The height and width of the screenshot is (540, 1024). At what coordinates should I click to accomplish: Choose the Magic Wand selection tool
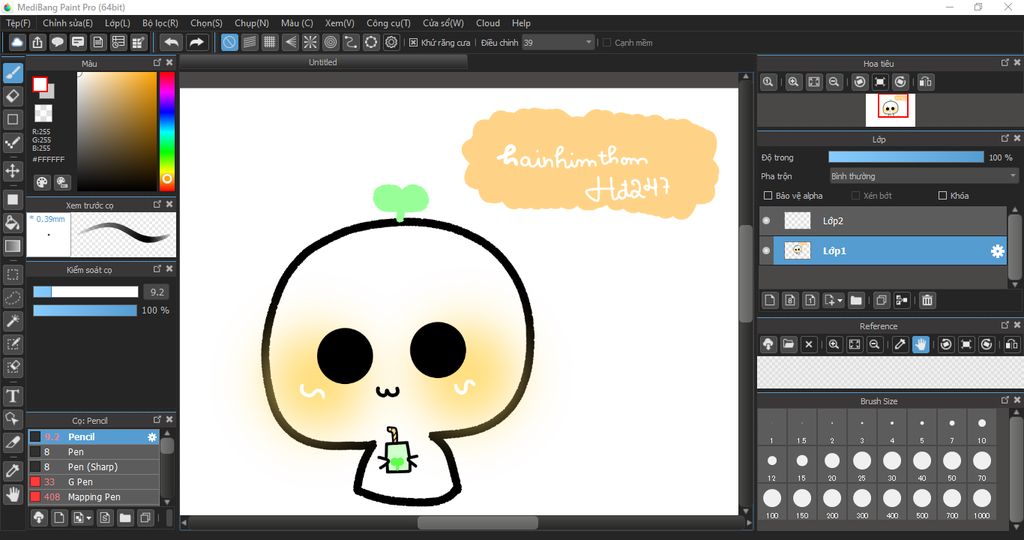pos(13,321)
